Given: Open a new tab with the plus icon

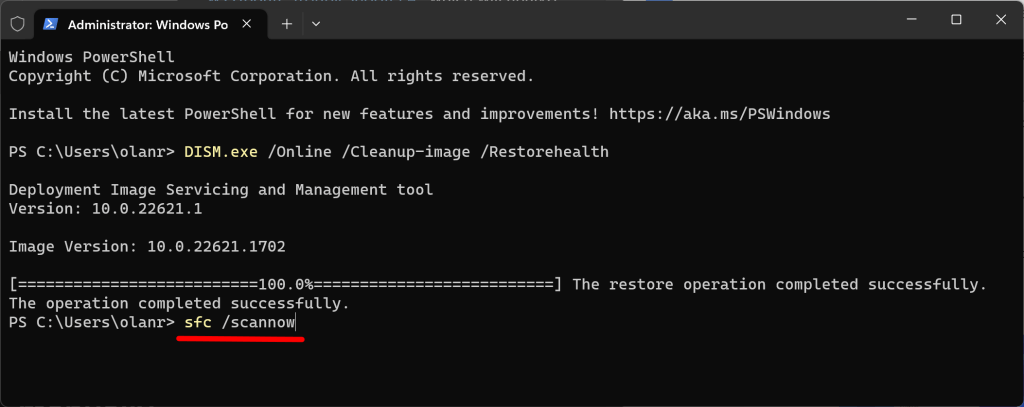Looking at the screenshot, I should (x=286, y=24).
